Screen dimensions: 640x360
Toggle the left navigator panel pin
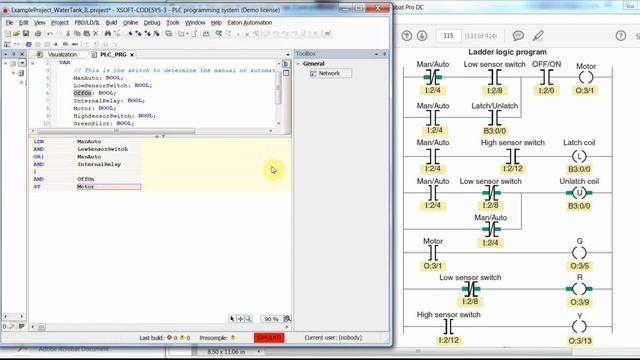click(x=14, y=54)
